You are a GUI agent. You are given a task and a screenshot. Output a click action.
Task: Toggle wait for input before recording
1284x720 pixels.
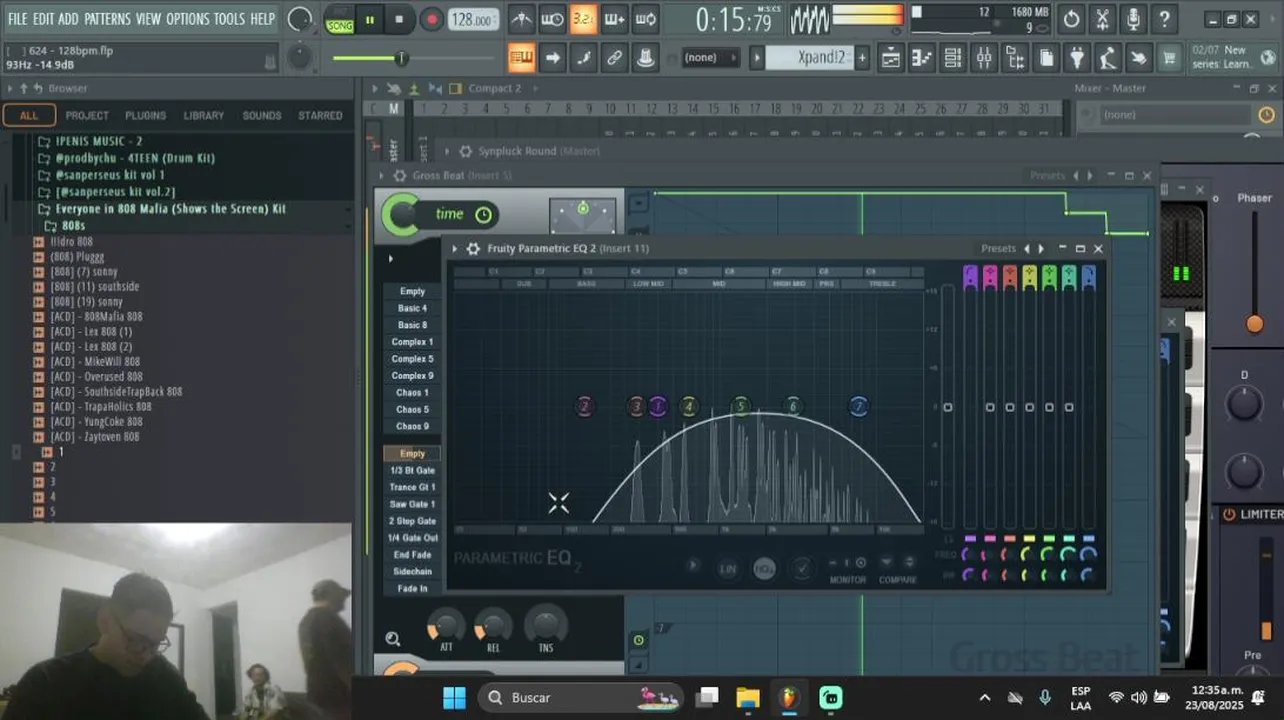point(552,19)
